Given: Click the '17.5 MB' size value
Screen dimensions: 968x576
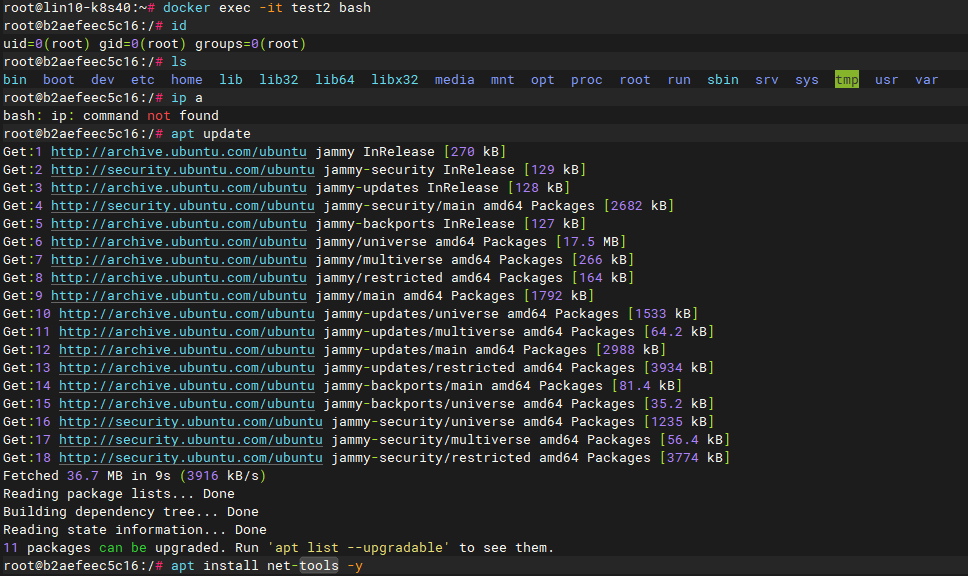Looking at the screenshot, I should coord(591,242).
